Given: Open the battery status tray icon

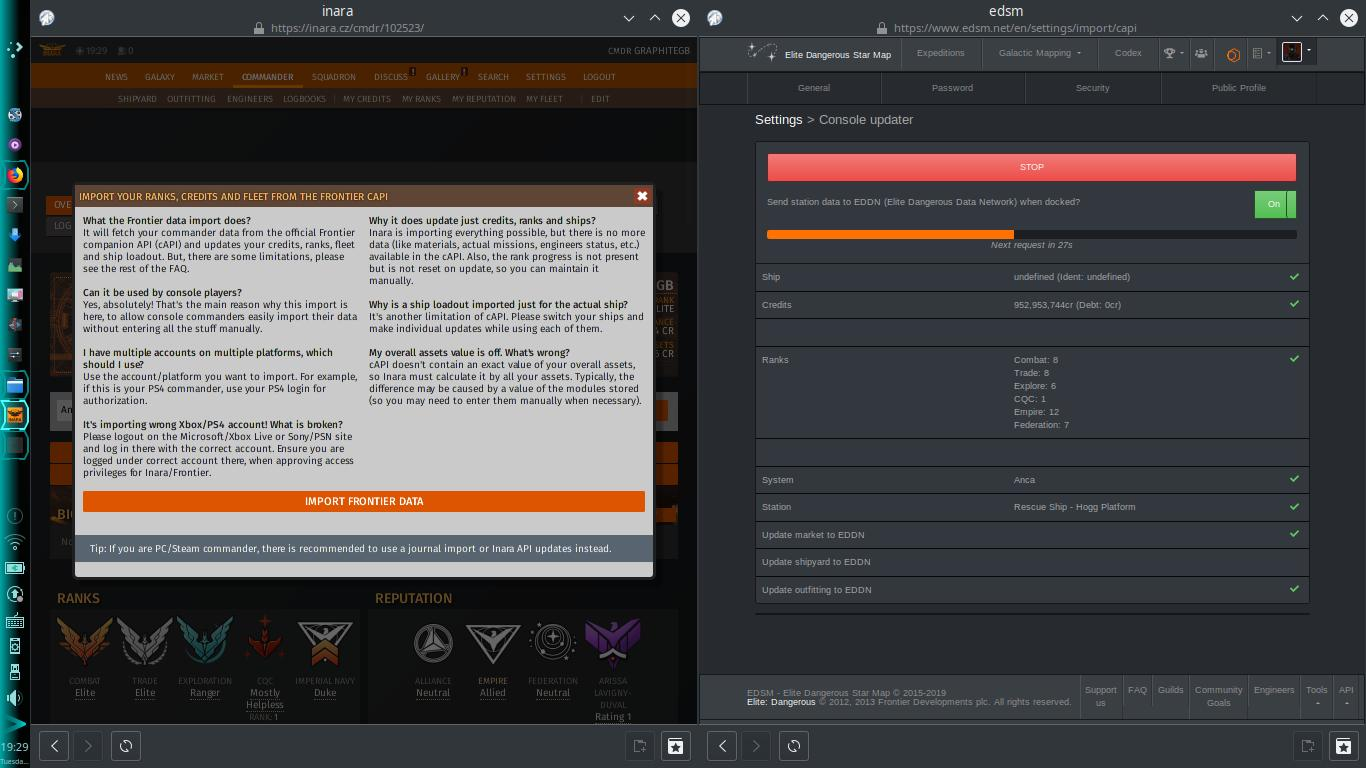Looking at the screenshot, I should point(15,568).
